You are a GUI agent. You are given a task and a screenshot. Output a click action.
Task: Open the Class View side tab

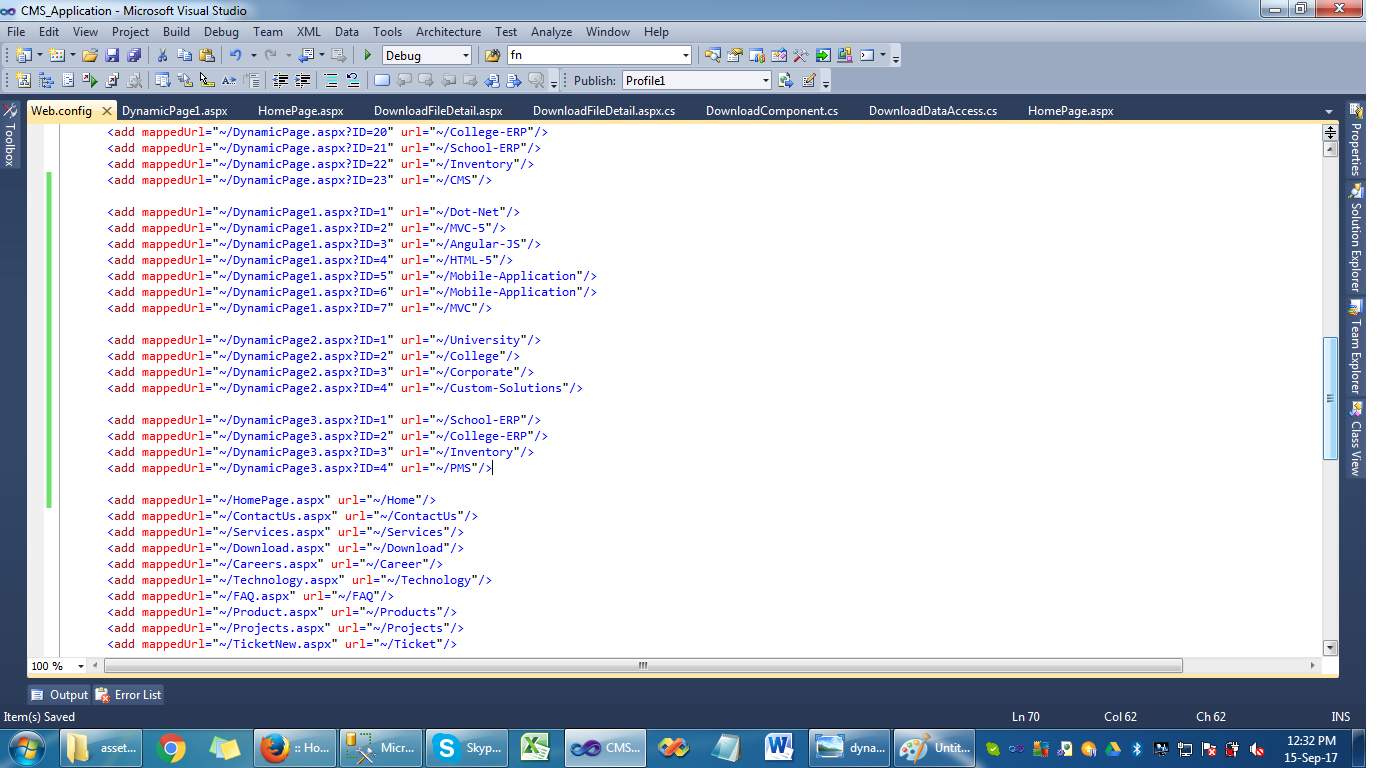(1356, 439)
